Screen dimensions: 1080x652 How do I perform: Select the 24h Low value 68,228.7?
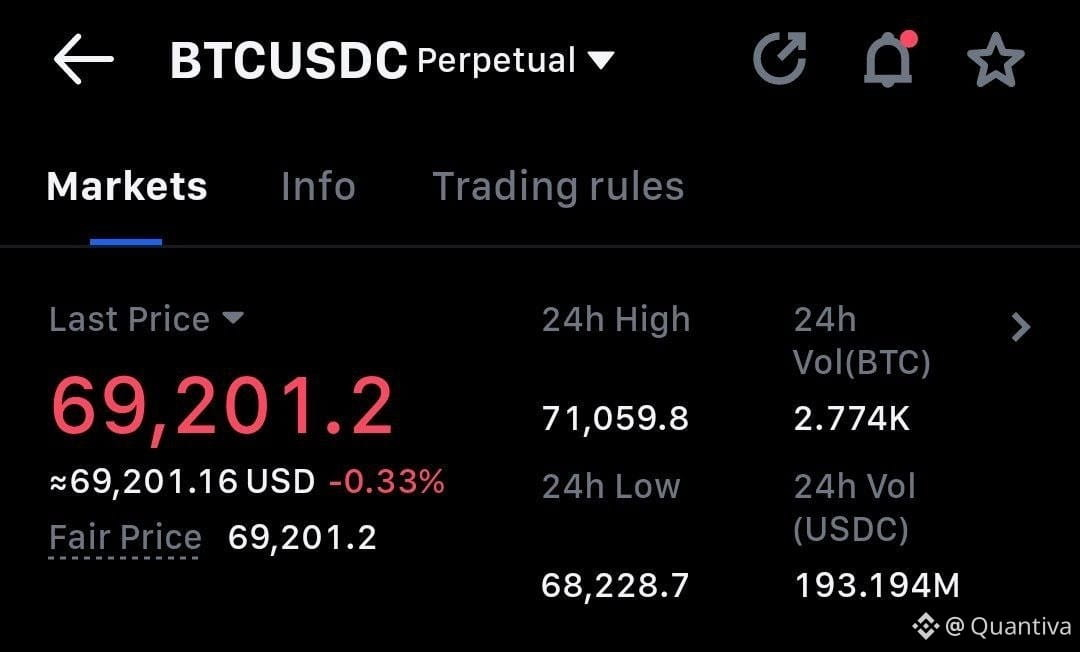[615, 586]
